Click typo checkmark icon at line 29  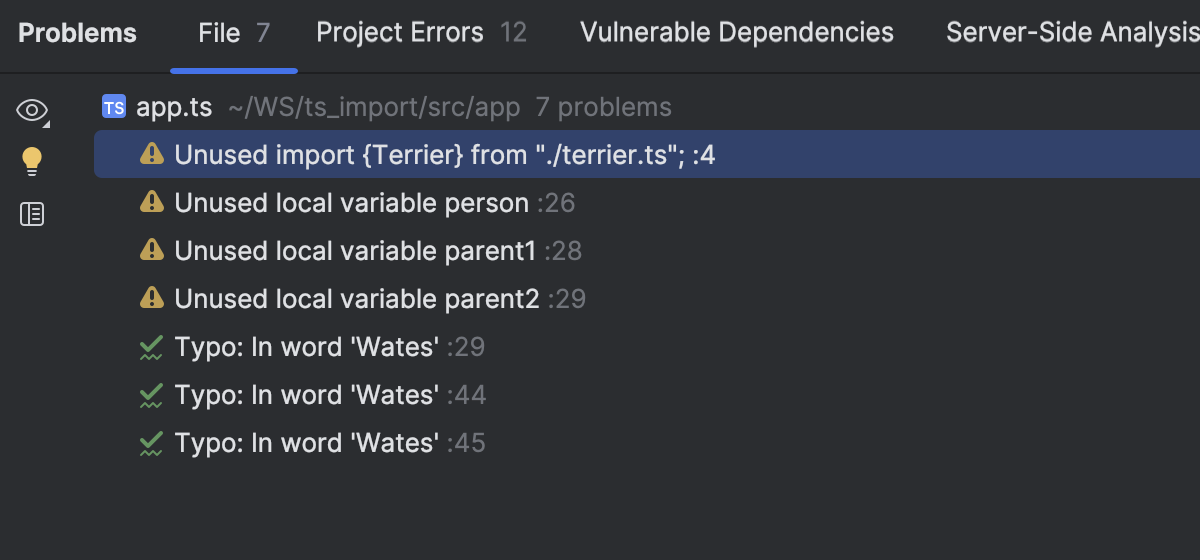pos(151,347)
